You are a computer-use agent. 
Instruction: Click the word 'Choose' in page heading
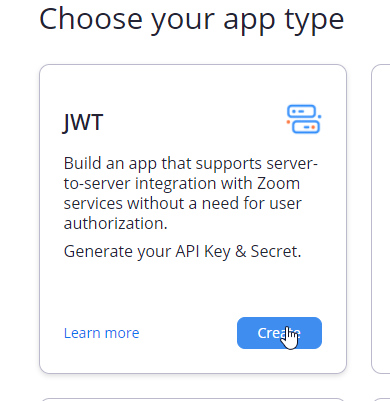click(x=91, y=19)
